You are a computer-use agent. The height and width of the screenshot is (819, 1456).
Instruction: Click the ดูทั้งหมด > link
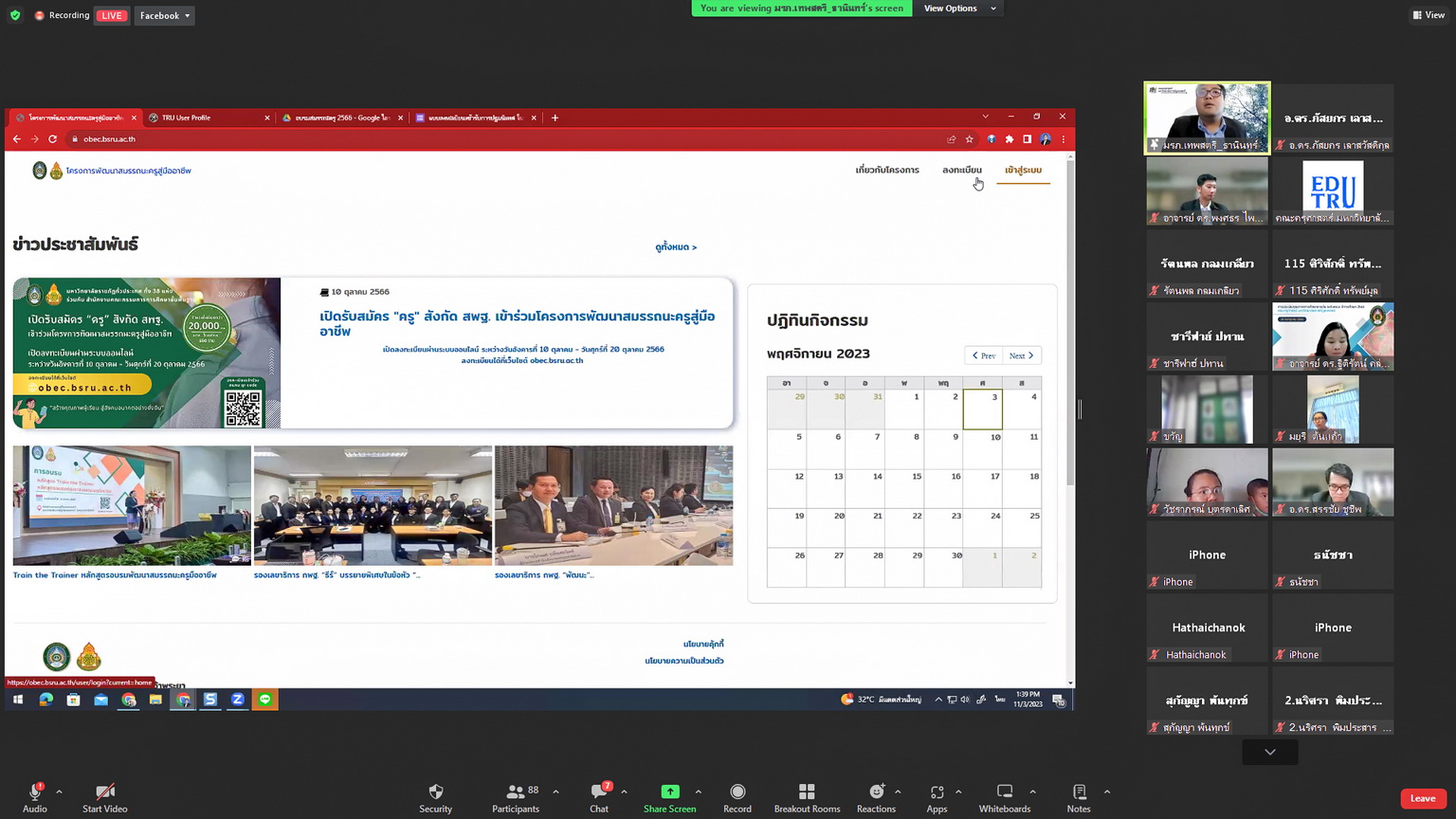676,247
